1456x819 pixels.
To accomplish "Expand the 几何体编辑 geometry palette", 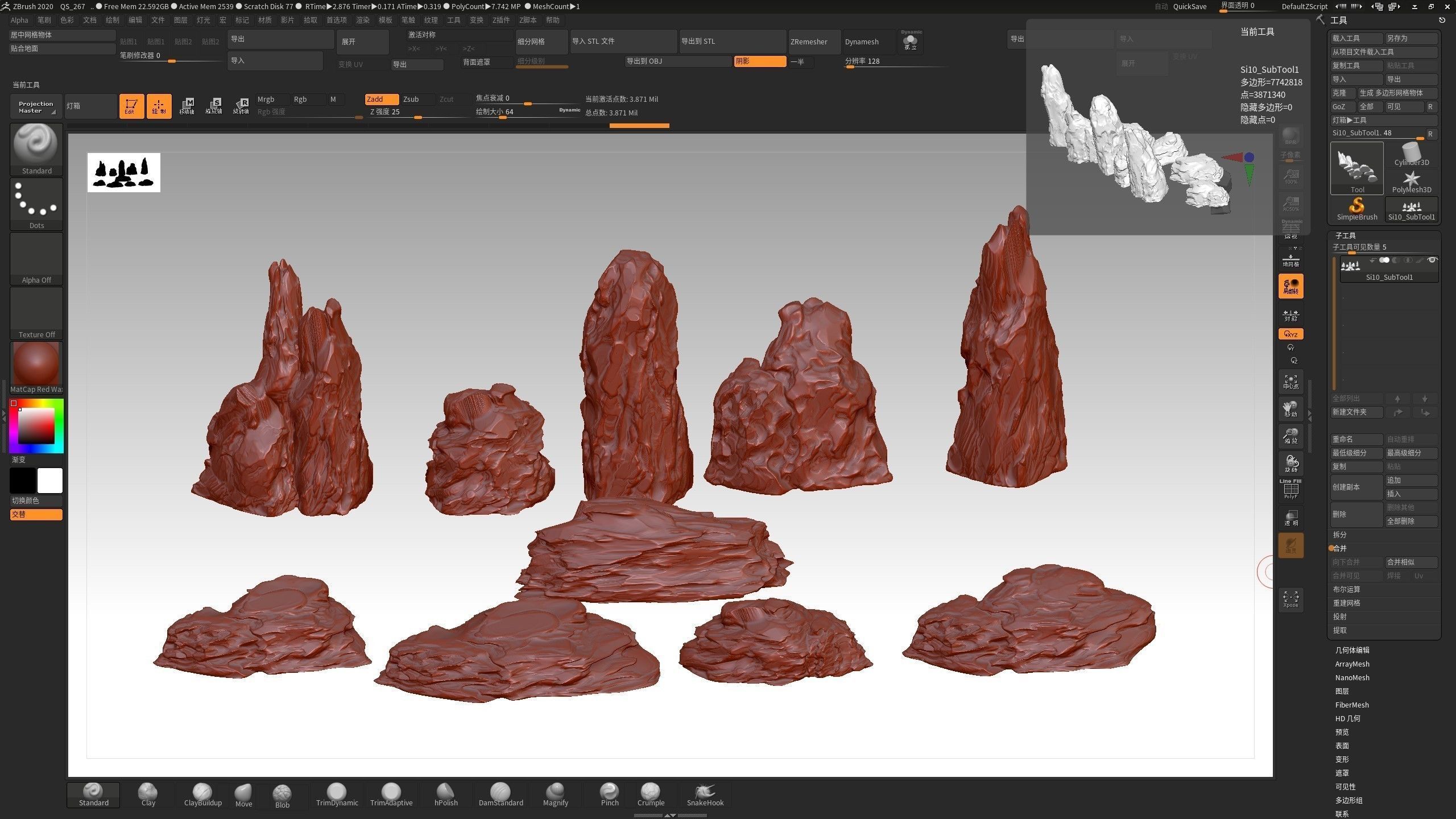I will [x=1352, y=650].
